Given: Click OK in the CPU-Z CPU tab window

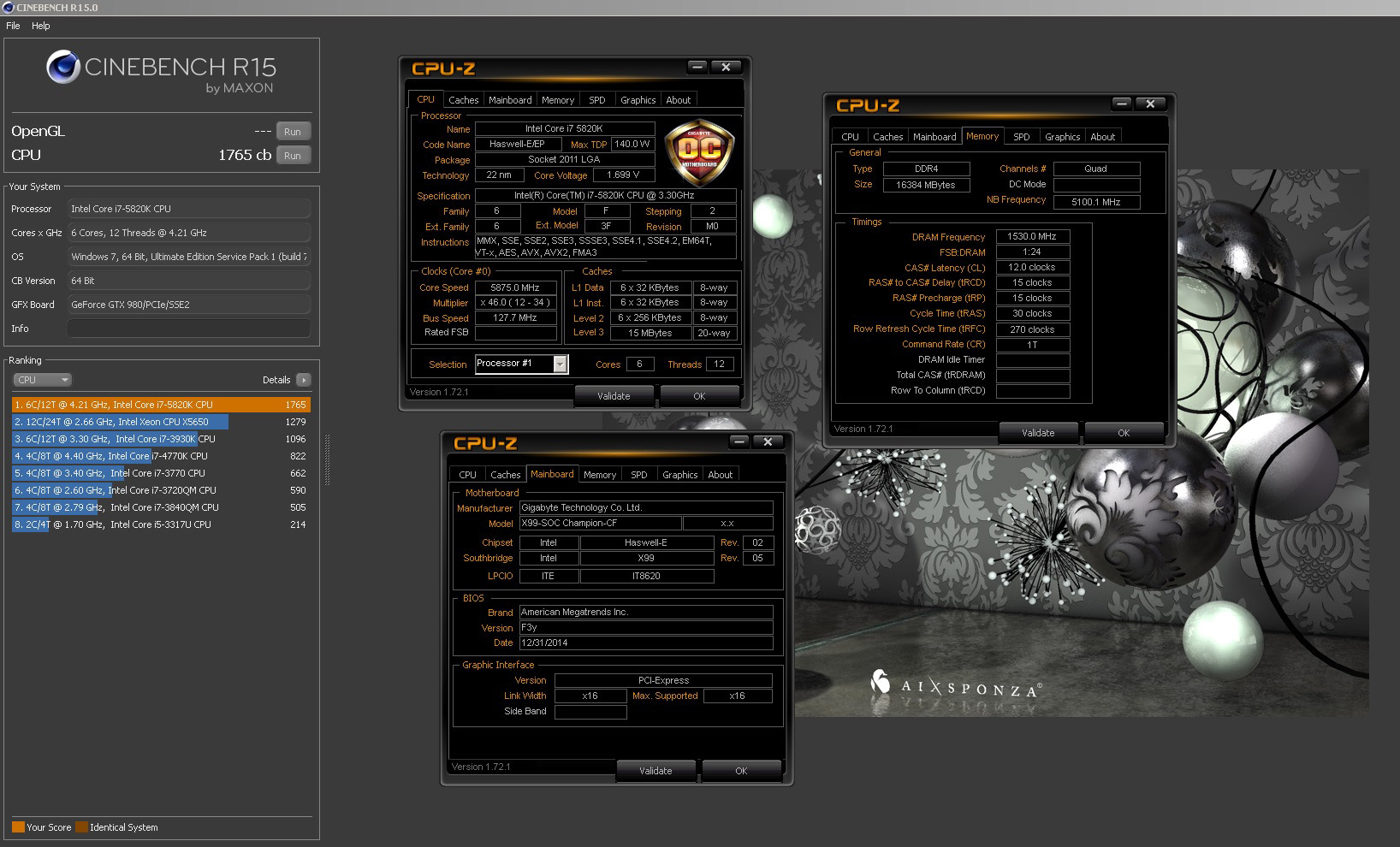Looking at the screenshot, I should point(699,396).
